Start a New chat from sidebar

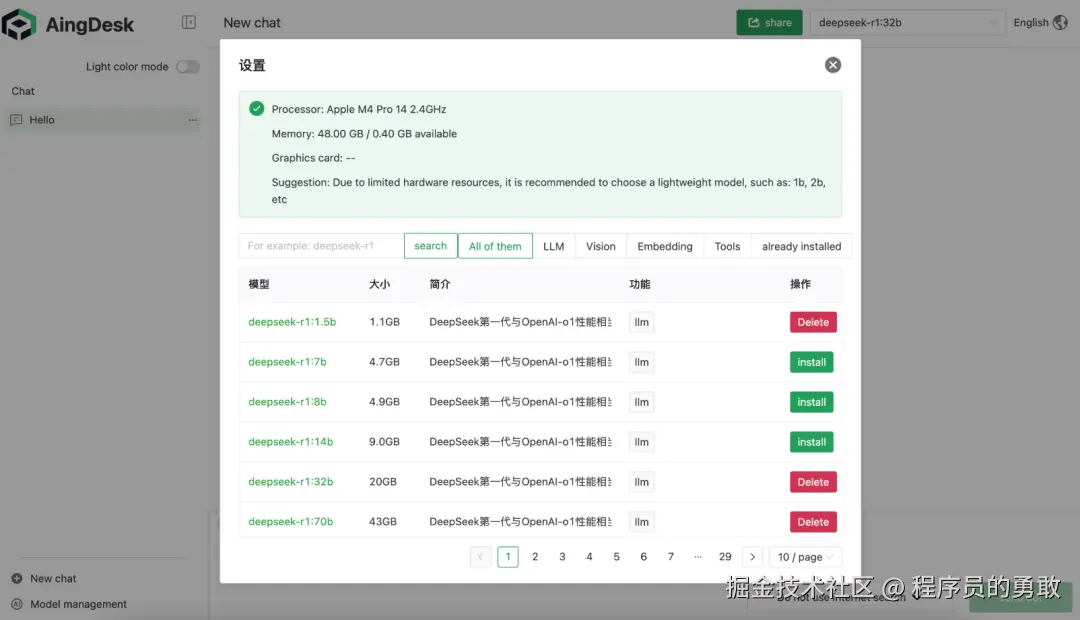tap(53, 579)
